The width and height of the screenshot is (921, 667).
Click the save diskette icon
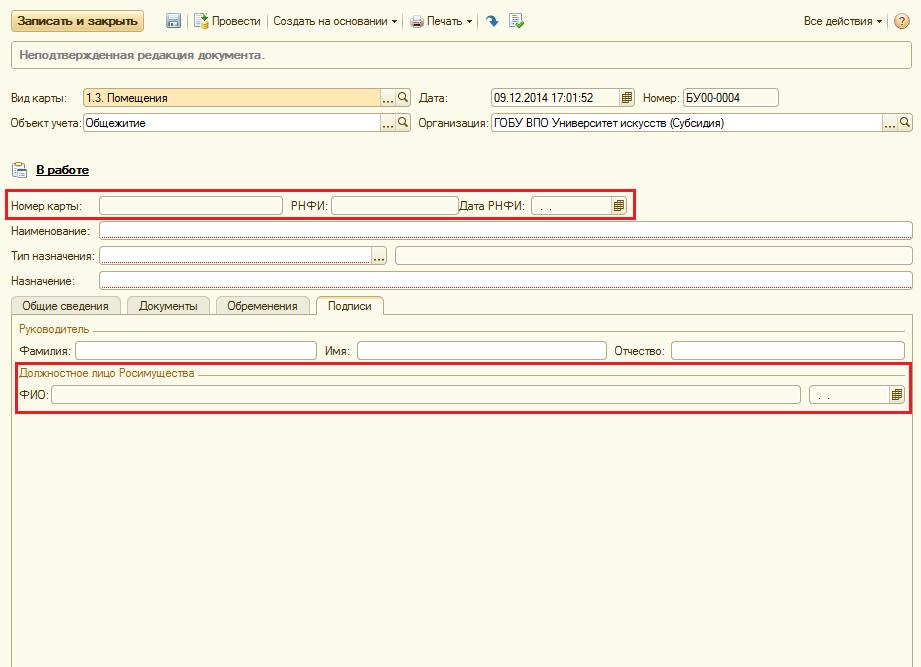click(x=173, y=21)
